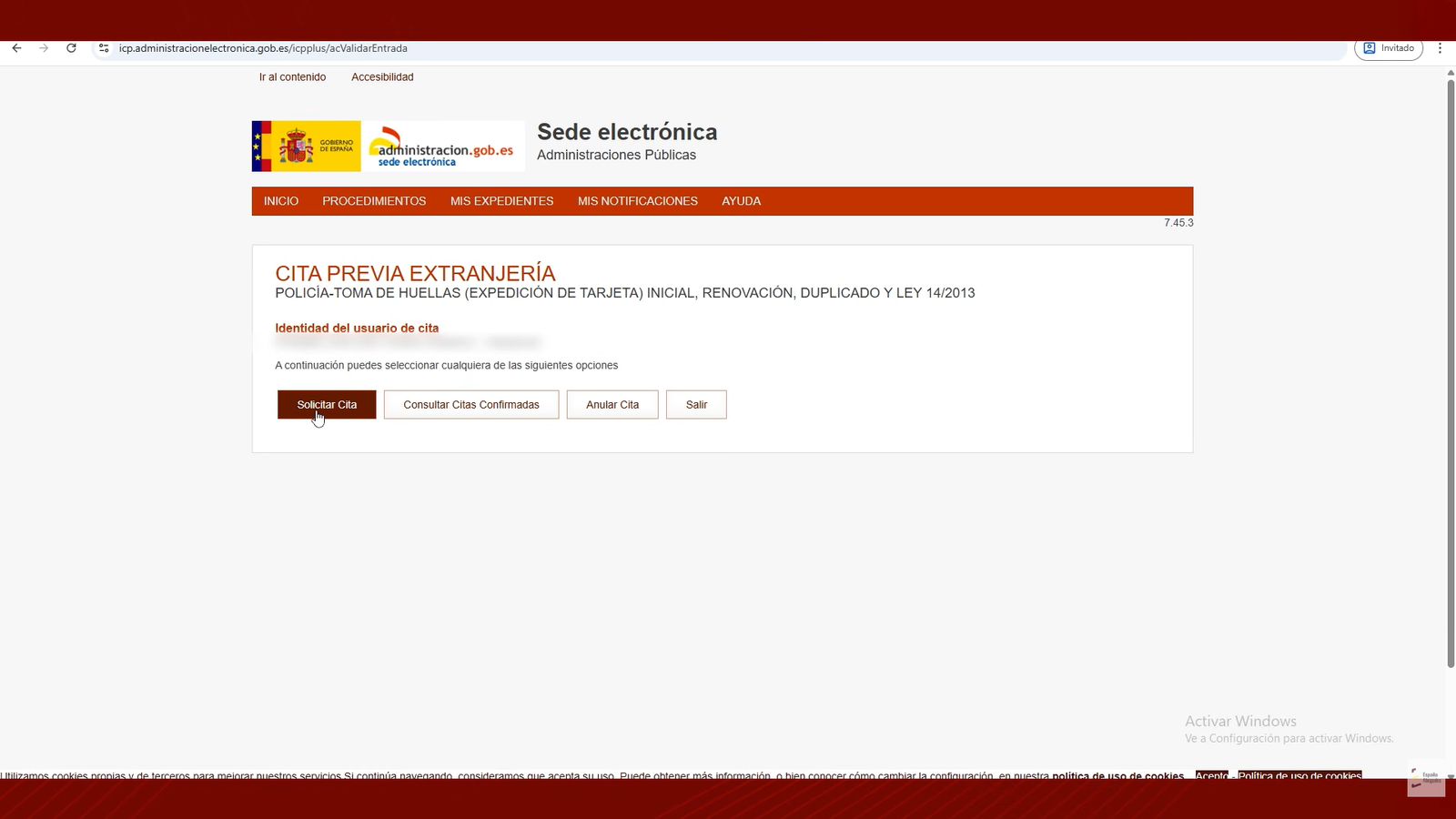This screenshot has width=1456, height=819.
Task: Open the Invitado profile button
Action: [1389, 48]
